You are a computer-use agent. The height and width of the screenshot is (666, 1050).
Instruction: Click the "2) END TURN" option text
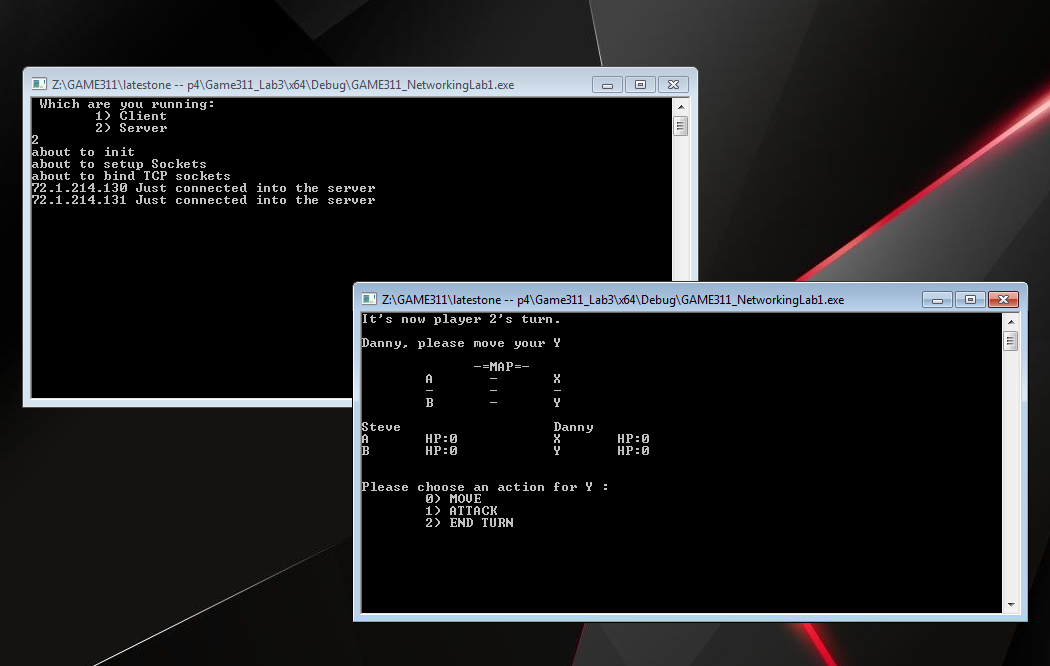(469, 523)
